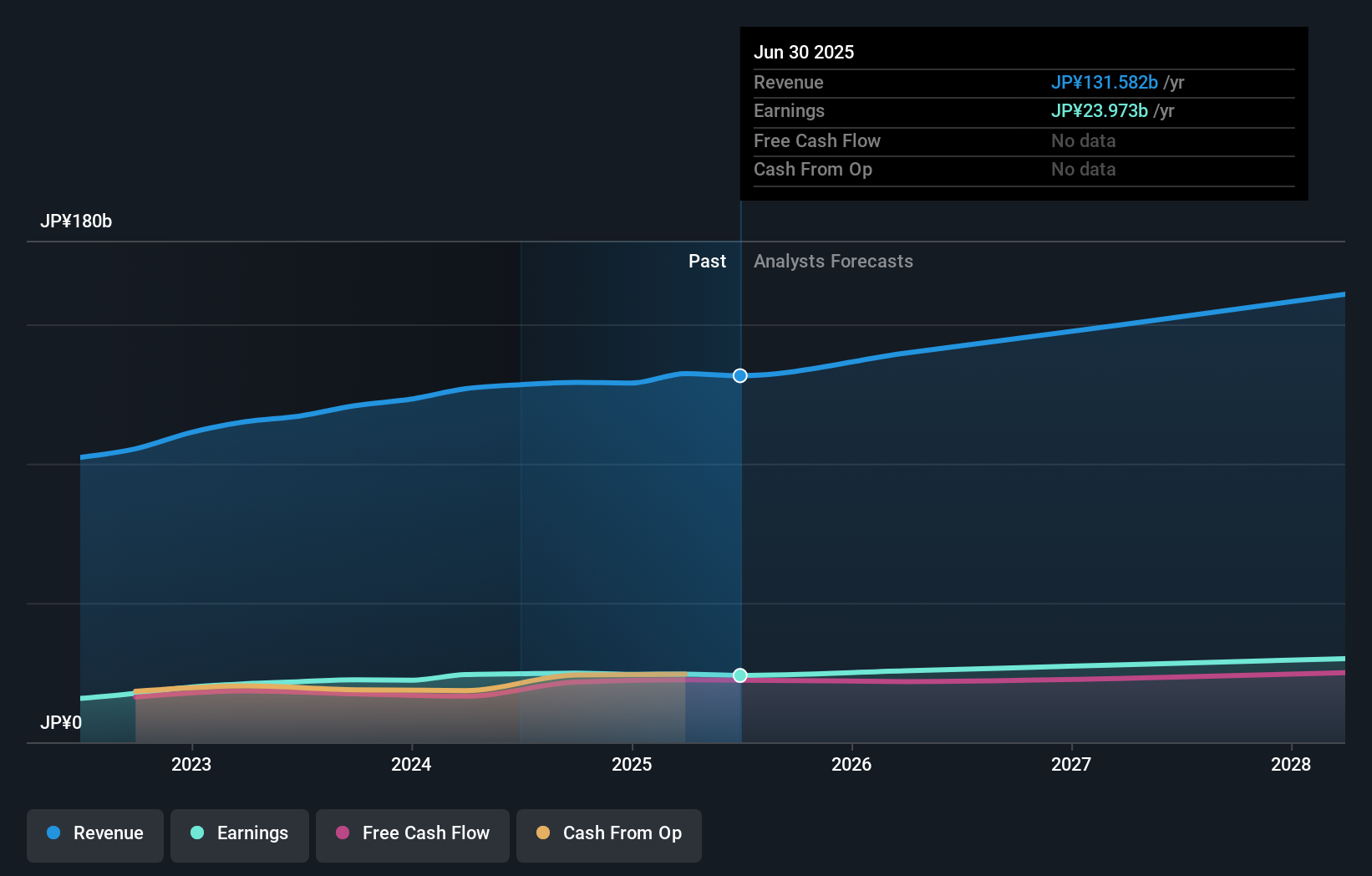Screen dimensions: 1372x876
Task: Toggle the Cash From Op series visibility
Action: click(x=609, y=833)
